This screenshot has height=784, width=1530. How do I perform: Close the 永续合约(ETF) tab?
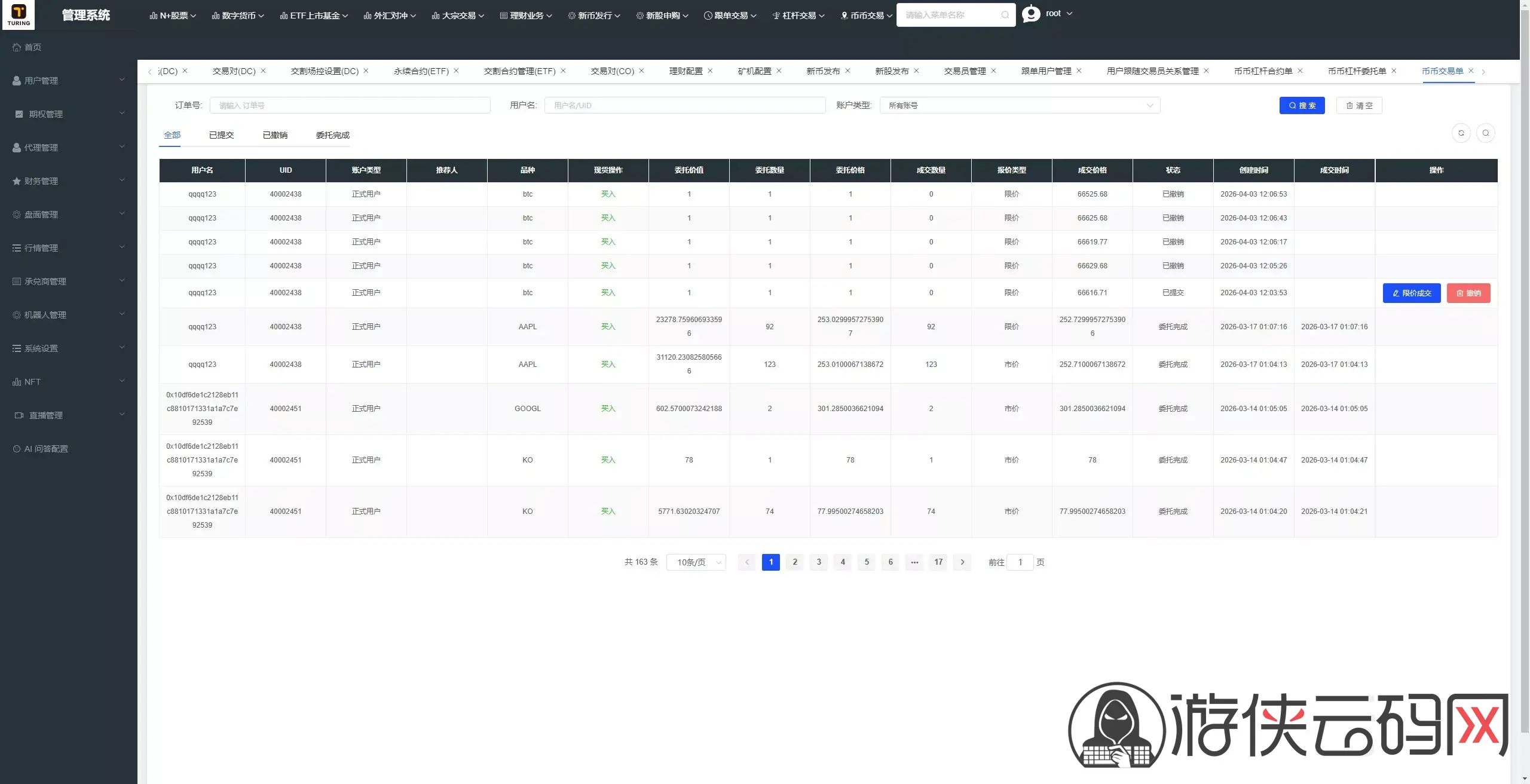point(456,71)
